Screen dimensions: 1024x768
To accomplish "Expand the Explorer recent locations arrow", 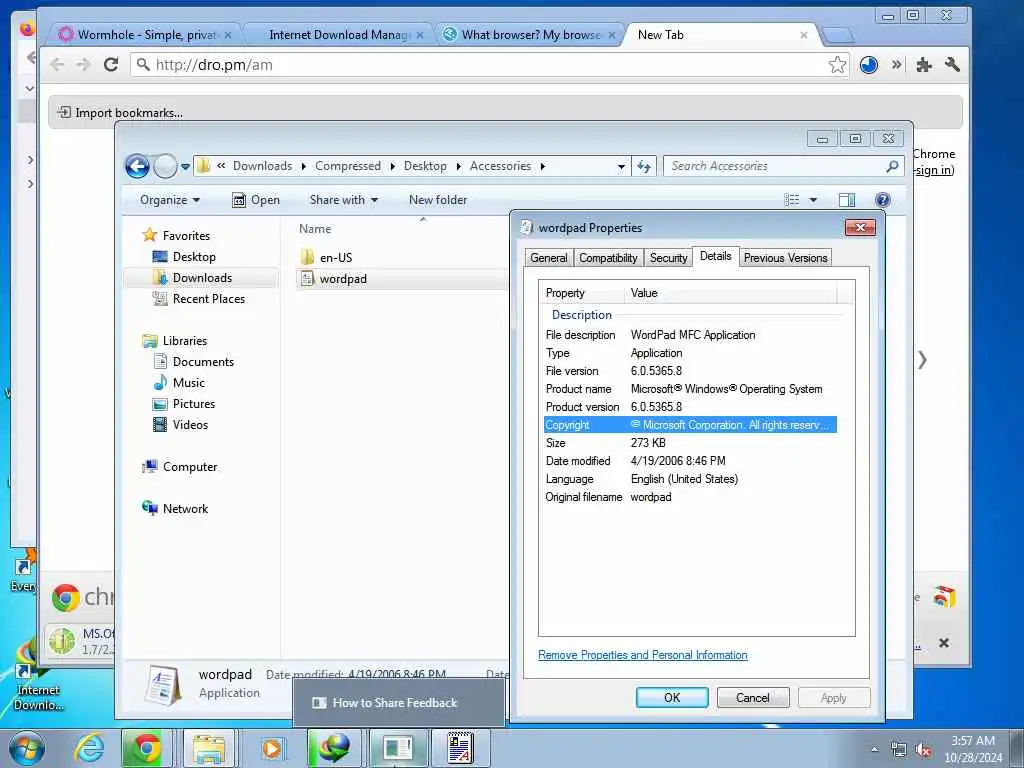I will tap(185, 167).
